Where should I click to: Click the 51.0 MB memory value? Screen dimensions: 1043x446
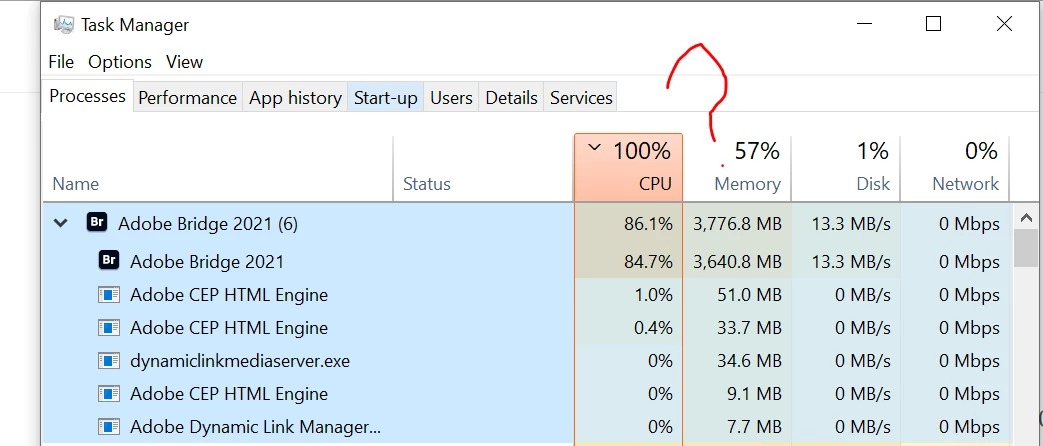tap(748, 295)
